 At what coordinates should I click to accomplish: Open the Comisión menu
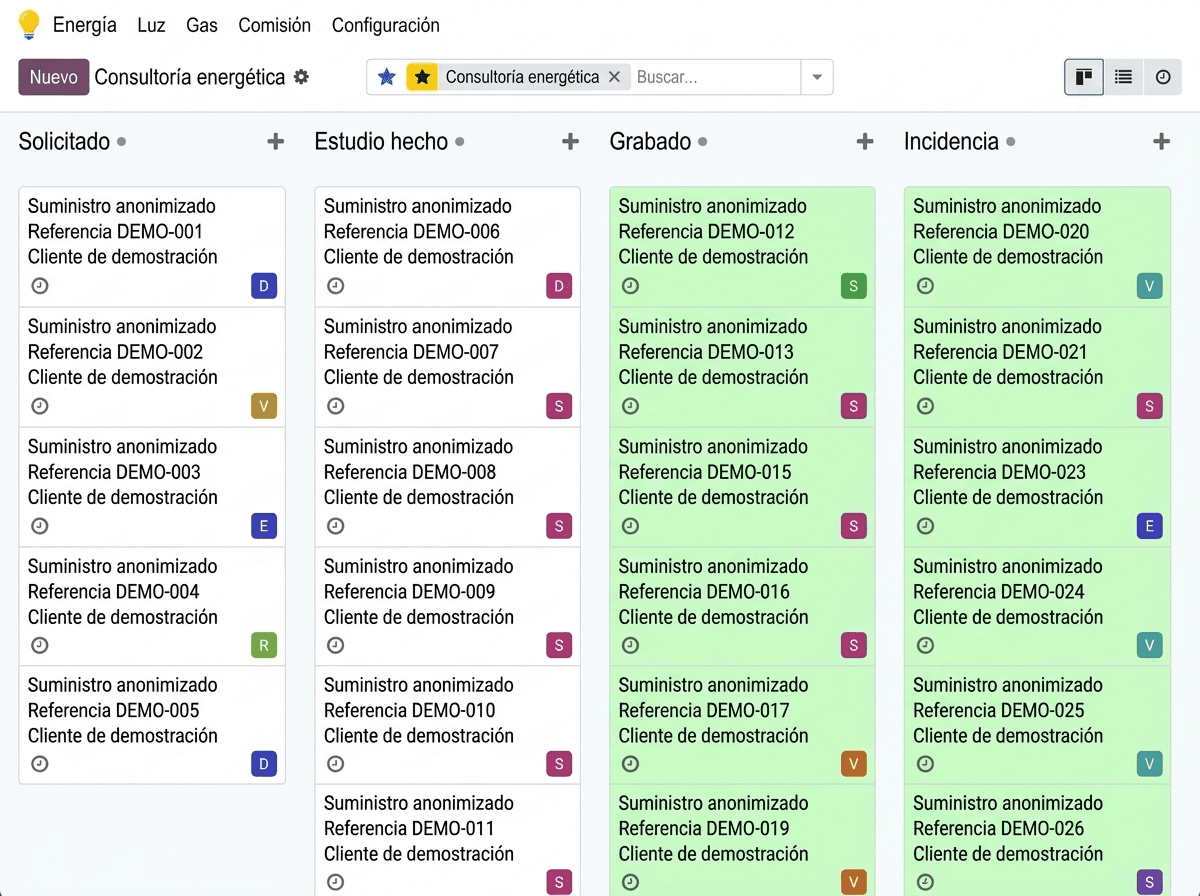pos(274,25)
